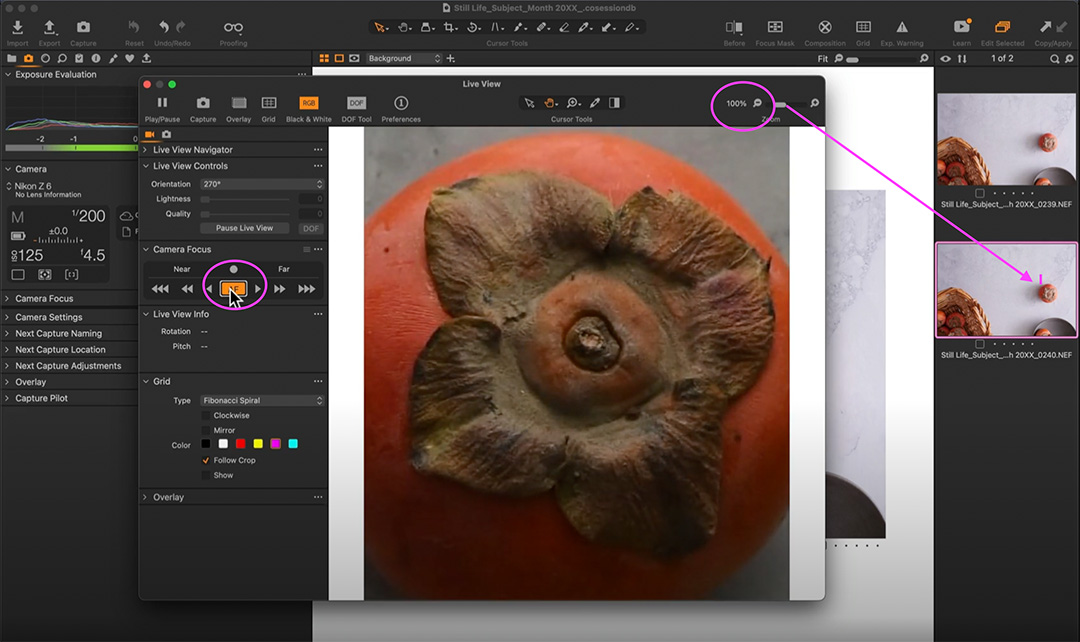Open the Exp. Warning tool
The width and height of the screenshot is (1080, 642).
[x=902, y=27]
